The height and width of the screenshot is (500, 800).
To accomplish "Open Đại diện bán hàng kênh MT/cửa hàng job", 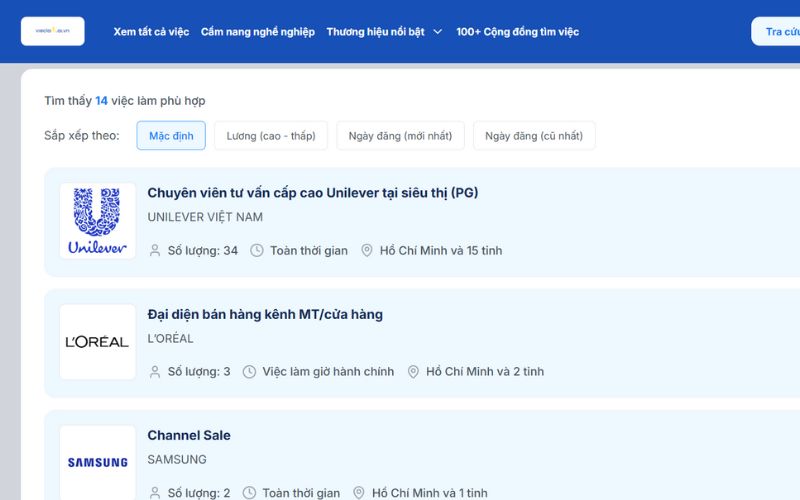I will tap(265, 314).
